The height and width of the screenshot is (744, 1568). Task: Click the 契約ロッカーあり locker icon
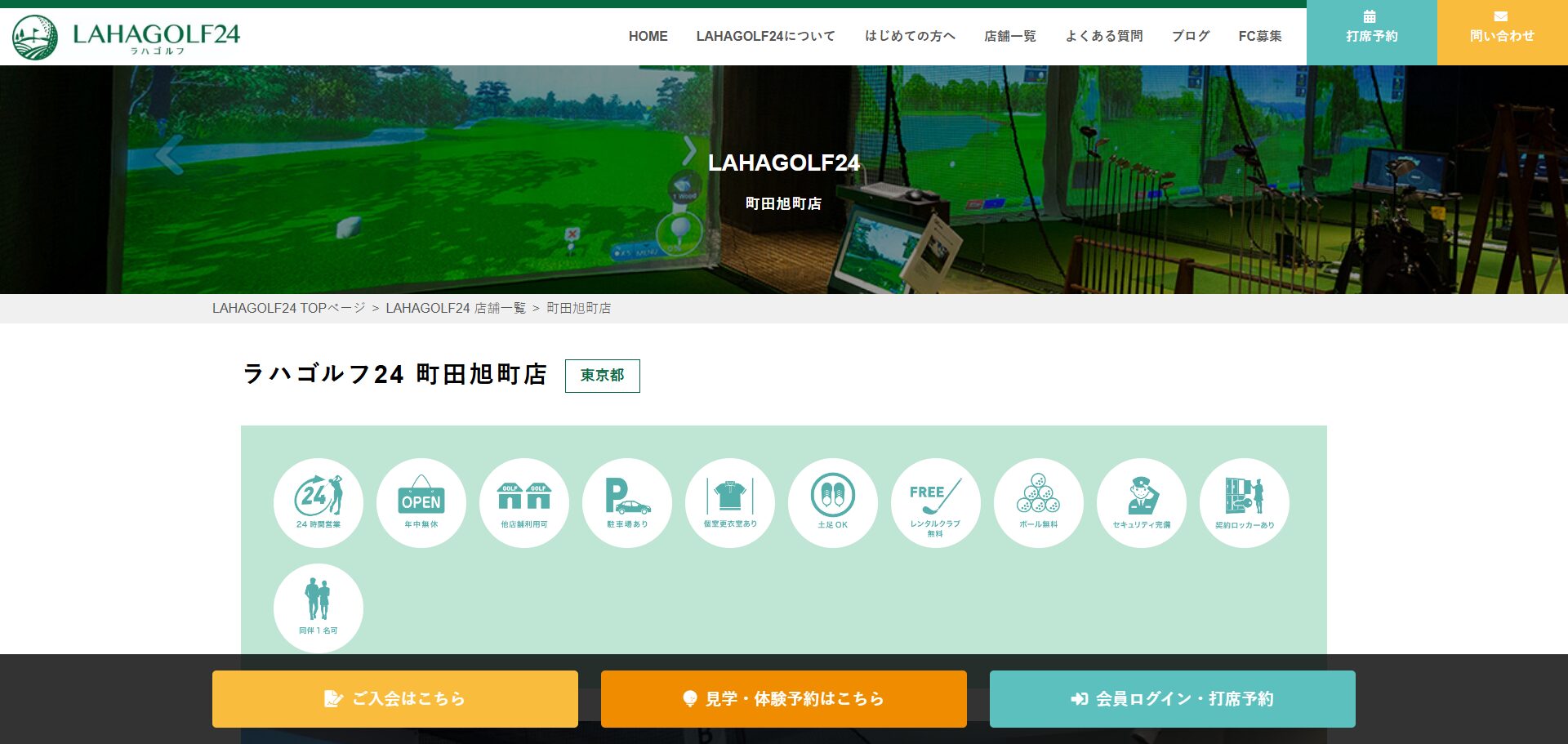point(1245,503)
